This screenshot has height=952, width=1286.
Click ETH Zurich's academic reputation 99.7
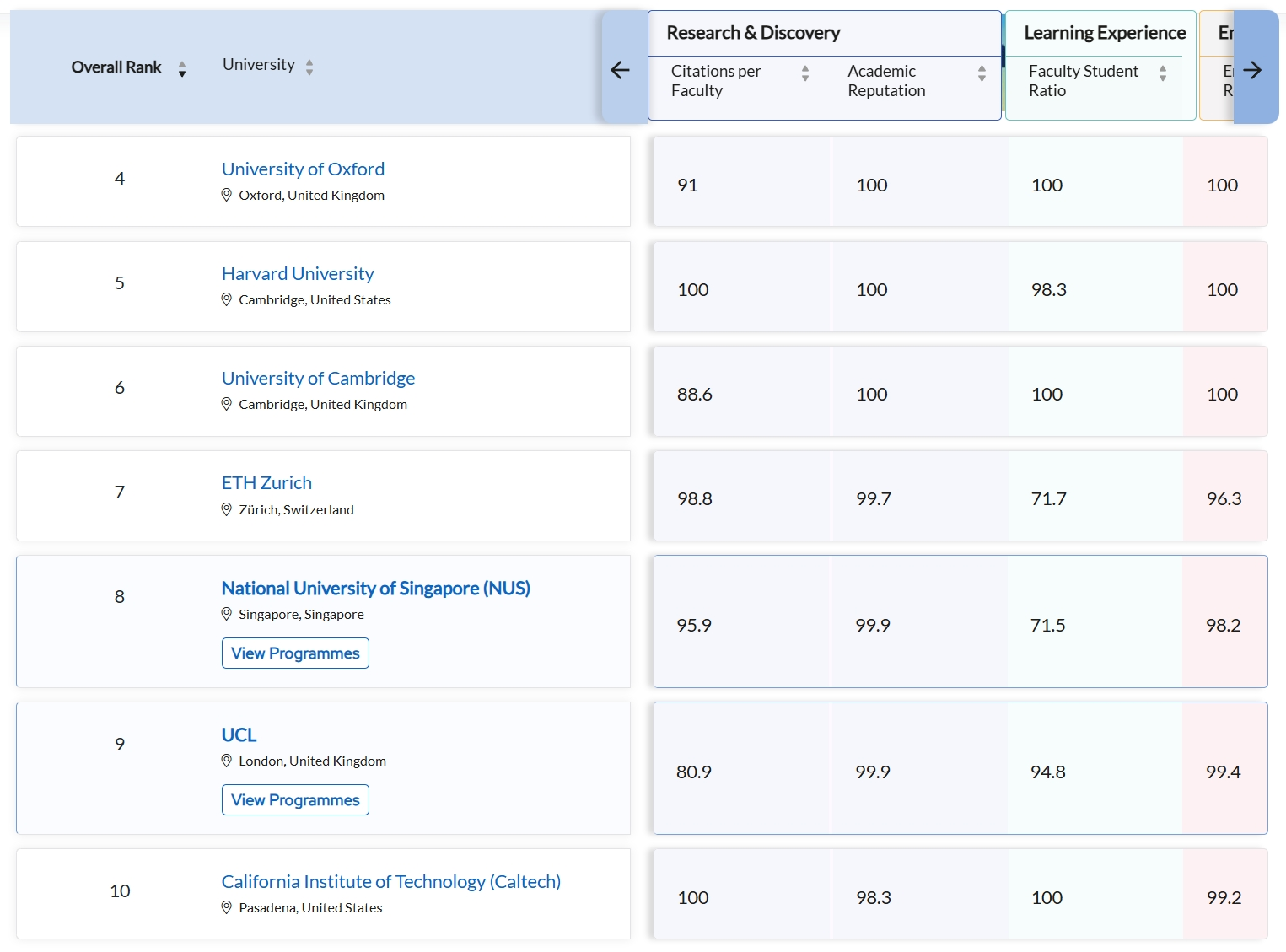pos(873,499)
